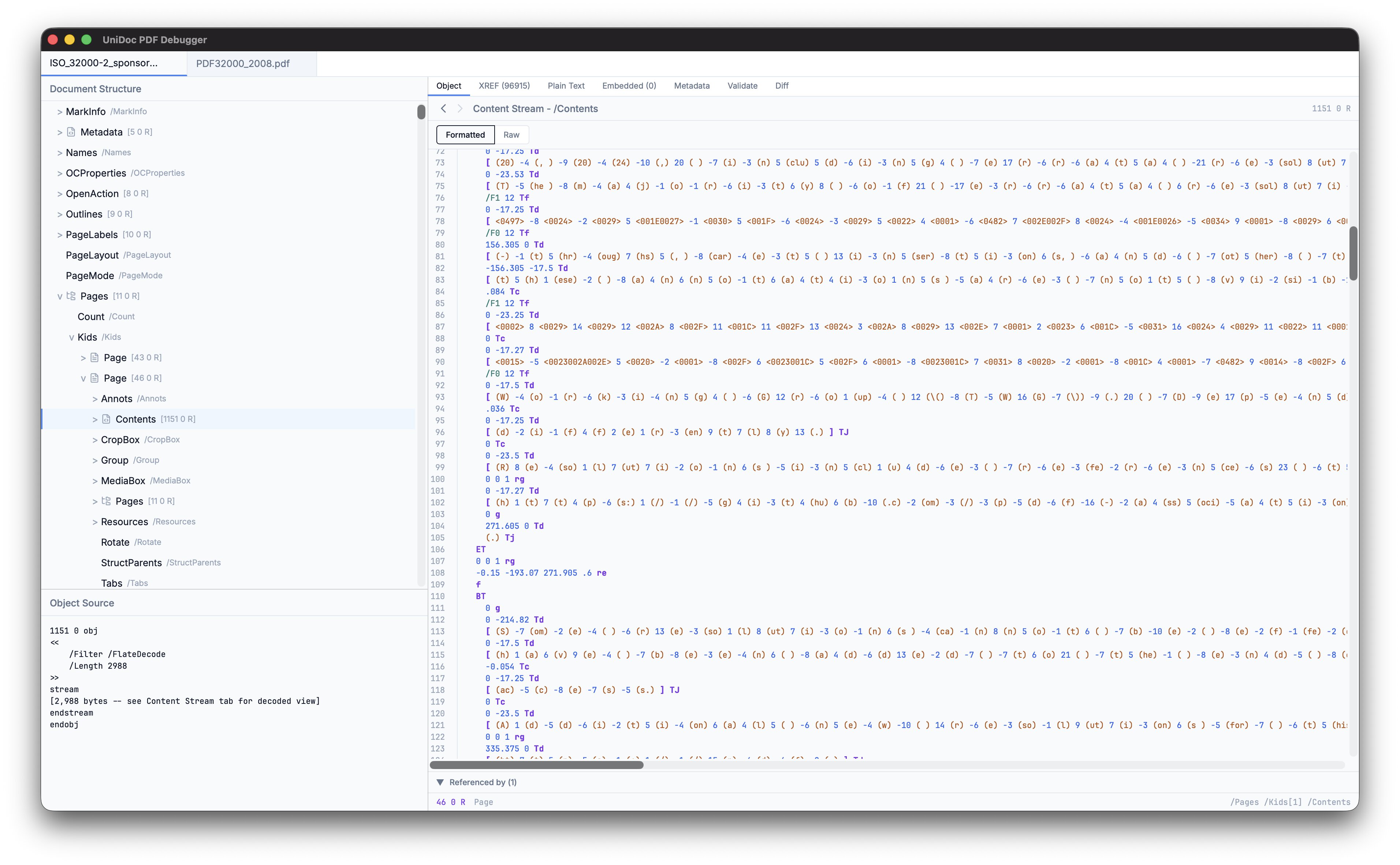Click the document tree vertical scrollbar
This screenshot has height=865, width=1400.
[421, 112]
